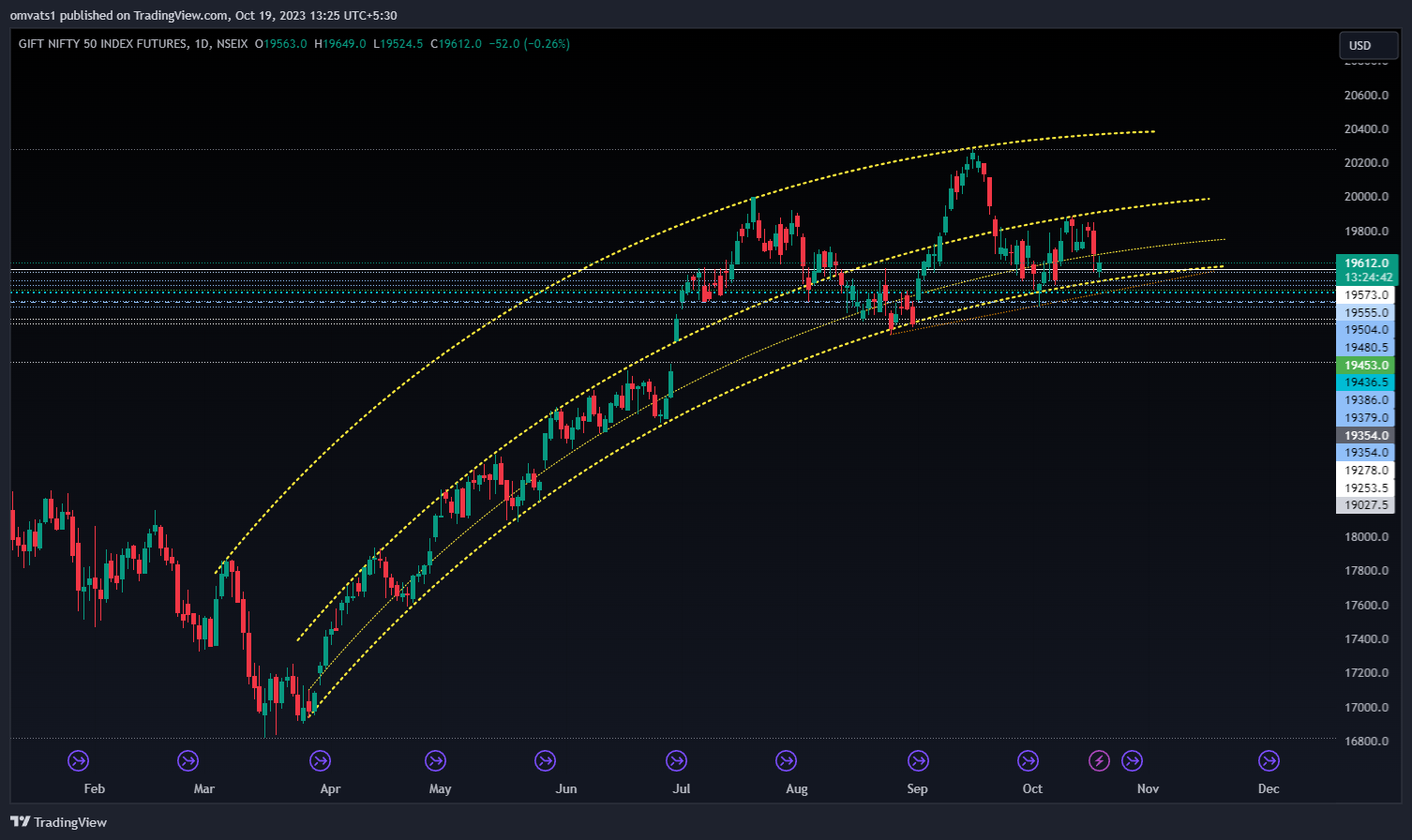Click the event icon above the Feb label
1412x840 pixels.
pos(79,760)
